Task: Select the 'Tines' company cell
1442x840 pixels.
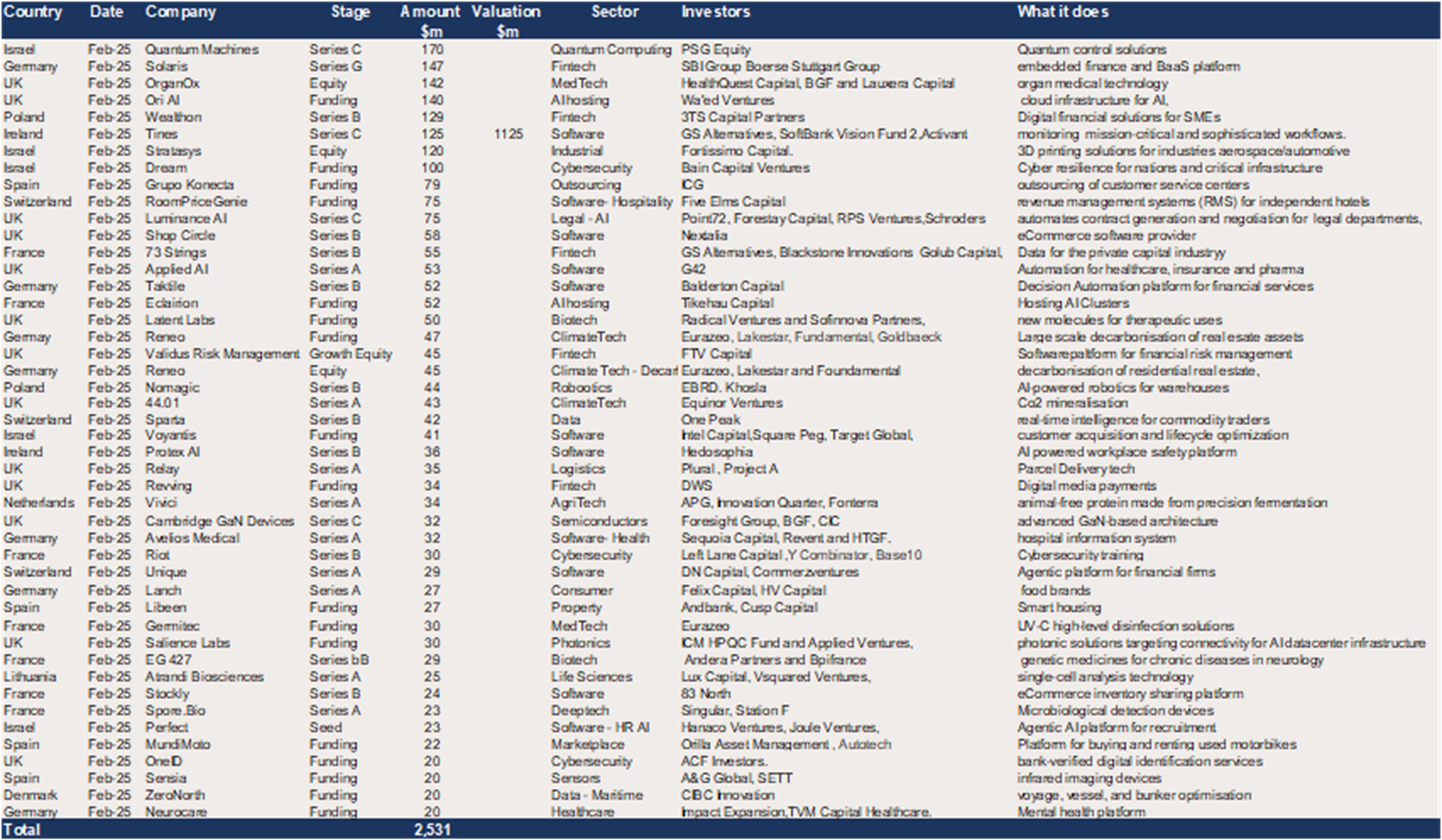Action: [x=161, y=134]
